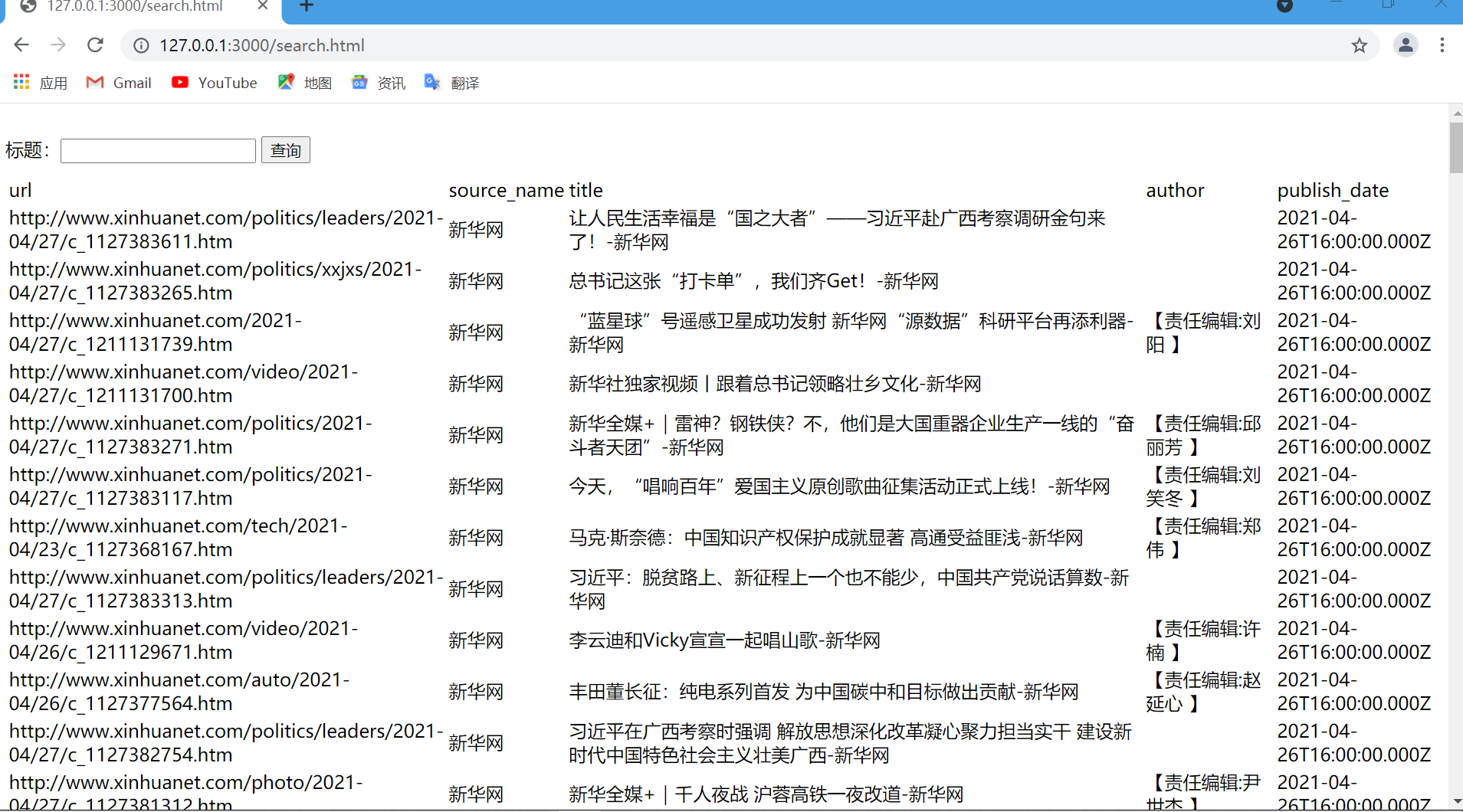The height and width of the screenshot is (812, 1463).
Task: Click author cell 责任编辑:邱丽芳
Action: 1203,435
